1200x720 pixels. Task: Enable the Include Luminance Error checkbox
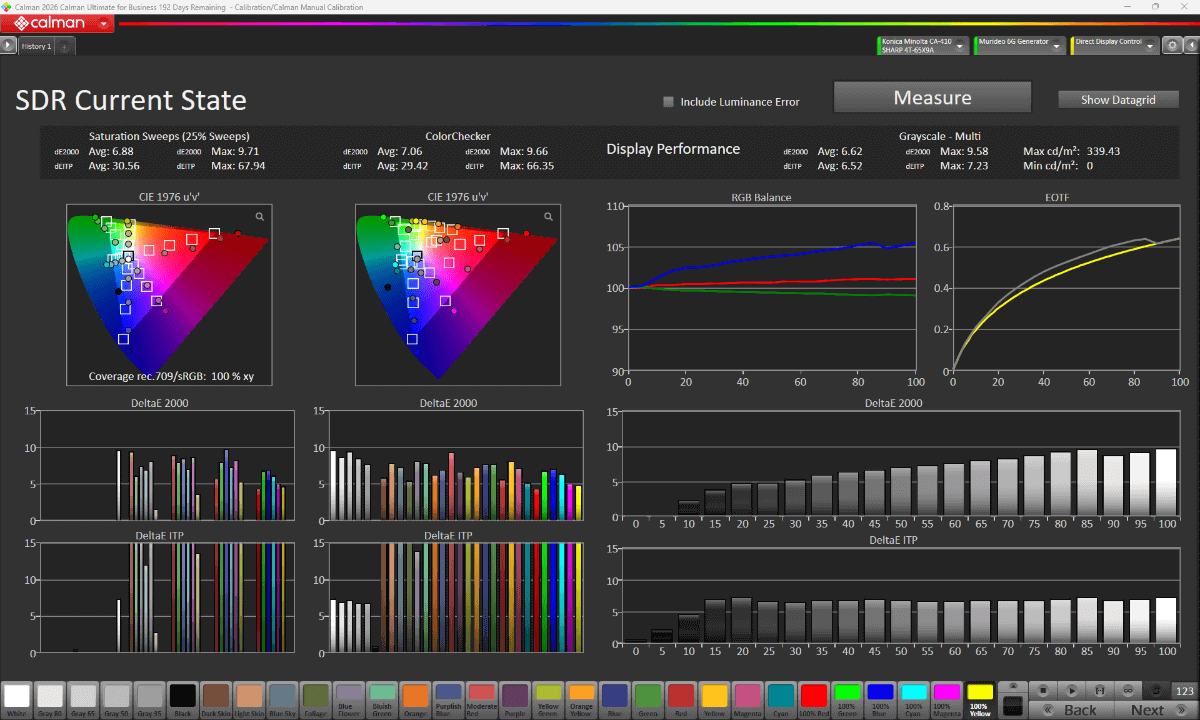click(669, 101)
